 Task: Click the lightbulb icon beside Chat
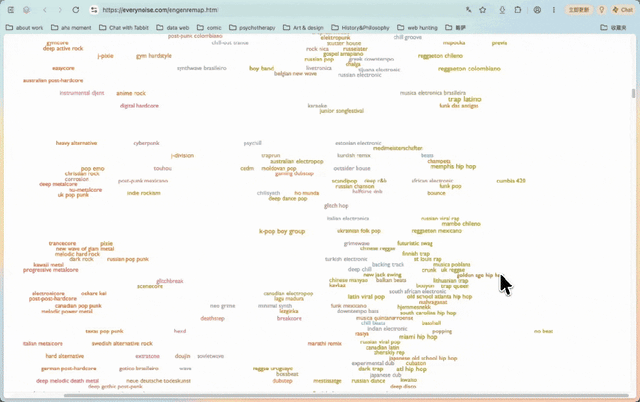(x=601, y=10)
